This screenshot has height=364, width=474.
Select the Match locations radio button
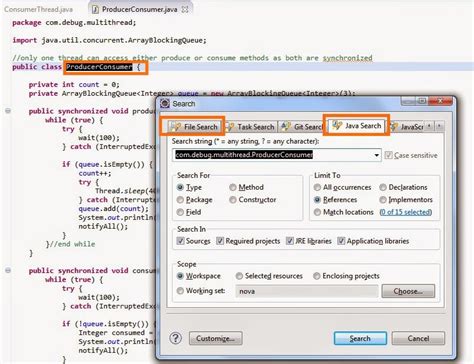(x=317, y=212)
